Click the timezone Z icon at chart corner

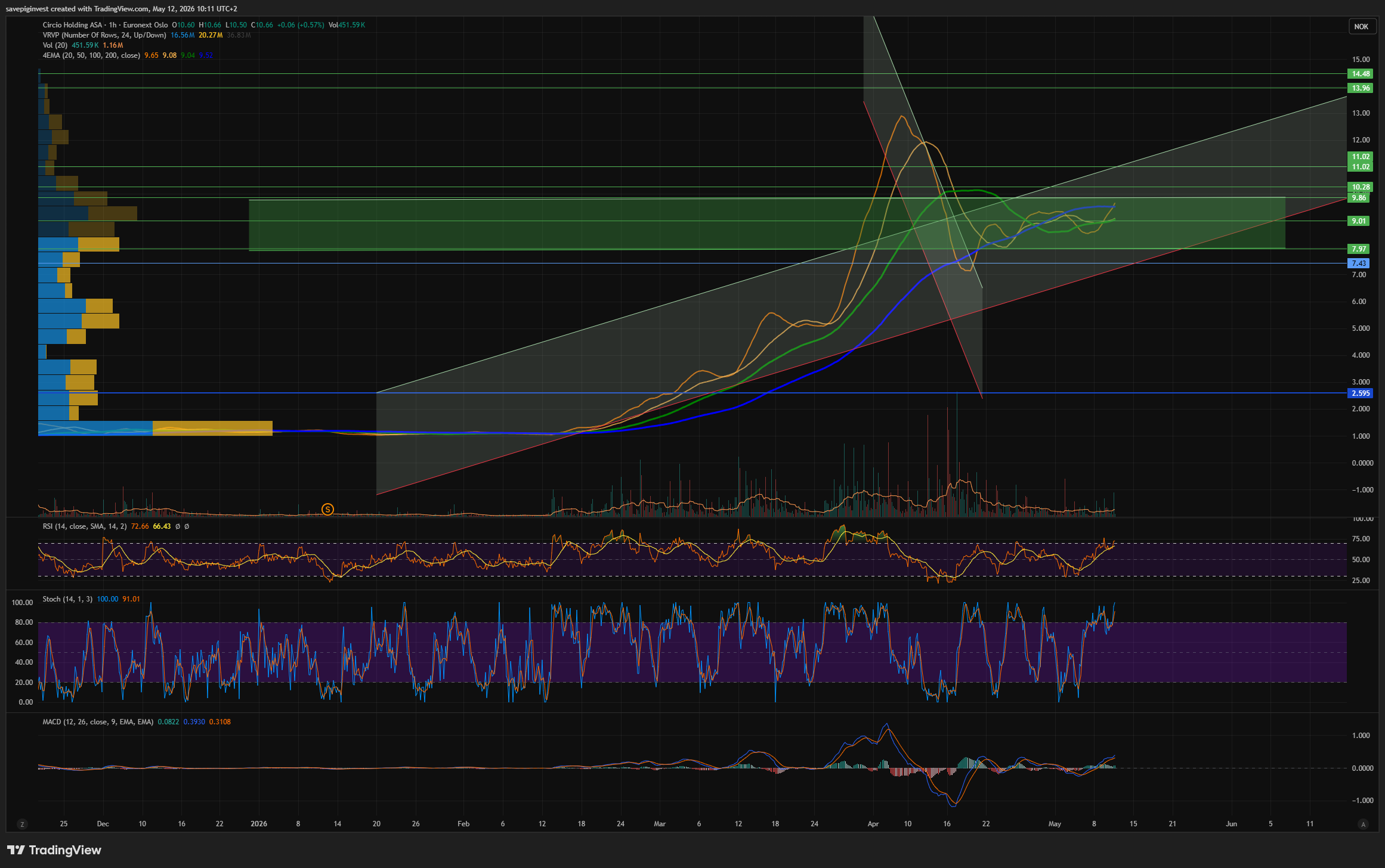(x=23, y=824)
